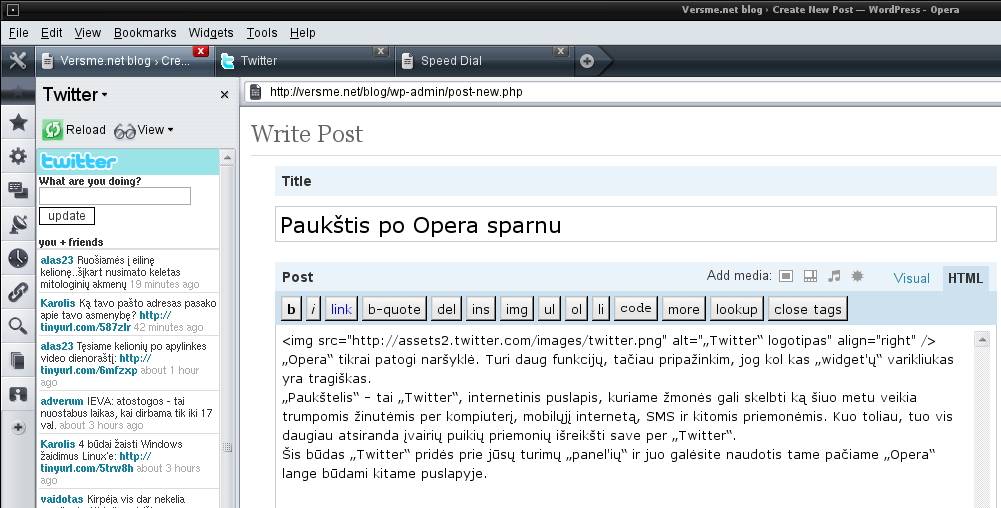Screen dimensions: 1001x508
Task: Click the lookup button
Action: 736,309
